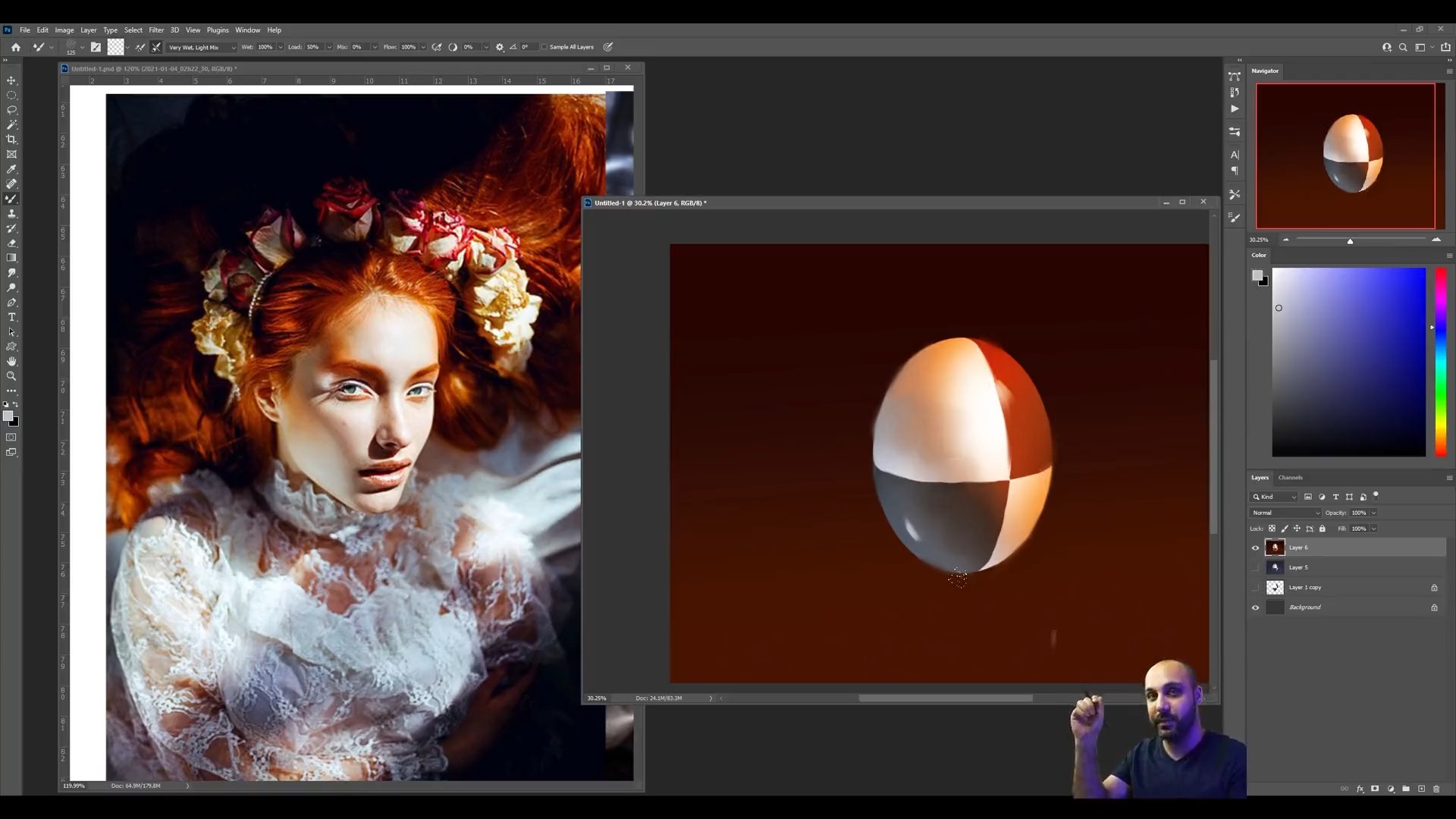
Task: Hide Layer 6 using its eye icon
Action: (x=1255, y=548)
